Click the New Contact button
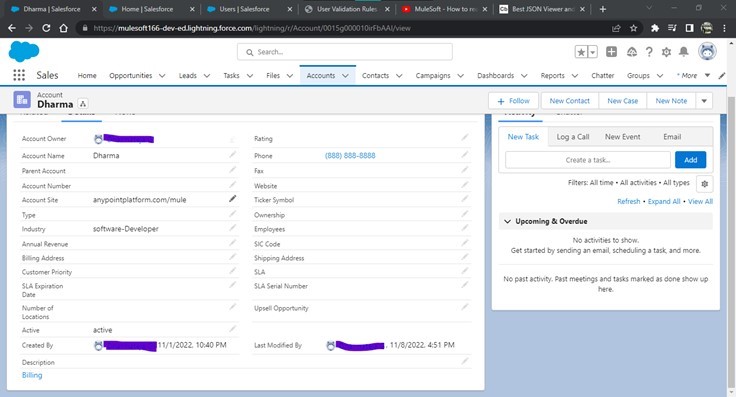The height and width of the screenshot is (397, 736). click(569, 101)
